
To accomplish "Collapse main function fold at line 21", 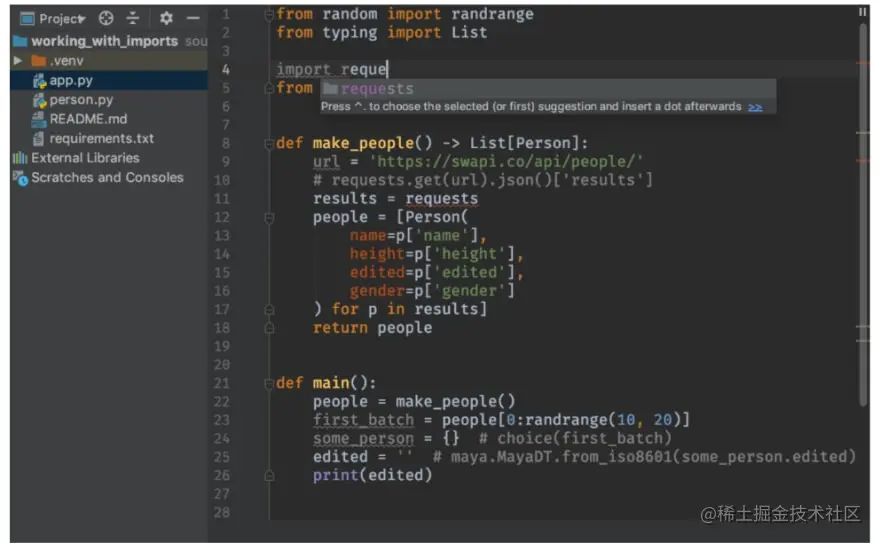I will tap(269, 384).
